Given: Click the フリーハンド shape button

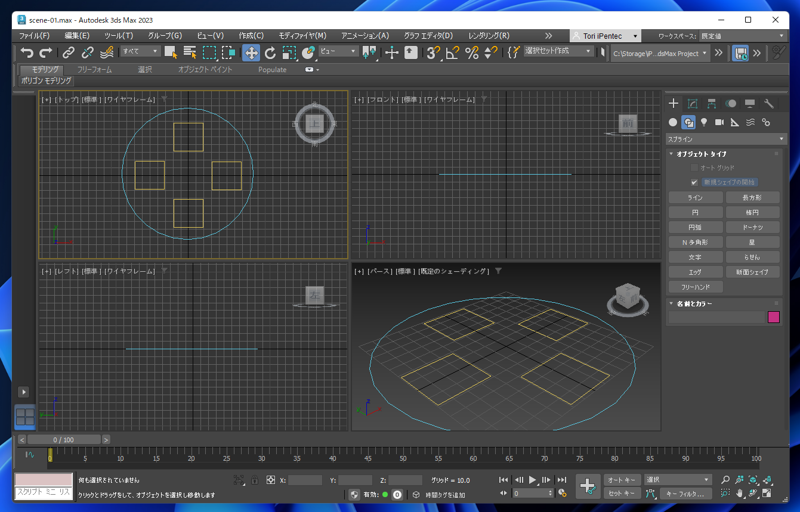Looking at the screenshot, I should click(x=695, y=287).
